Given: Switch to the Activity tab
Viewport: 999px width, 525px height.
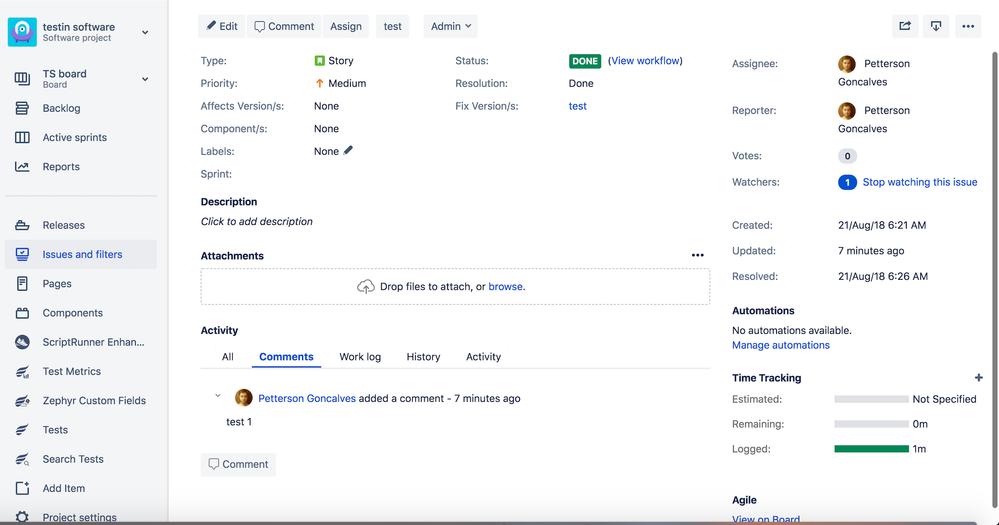Looking at the screenshot, I should [483, 357].
